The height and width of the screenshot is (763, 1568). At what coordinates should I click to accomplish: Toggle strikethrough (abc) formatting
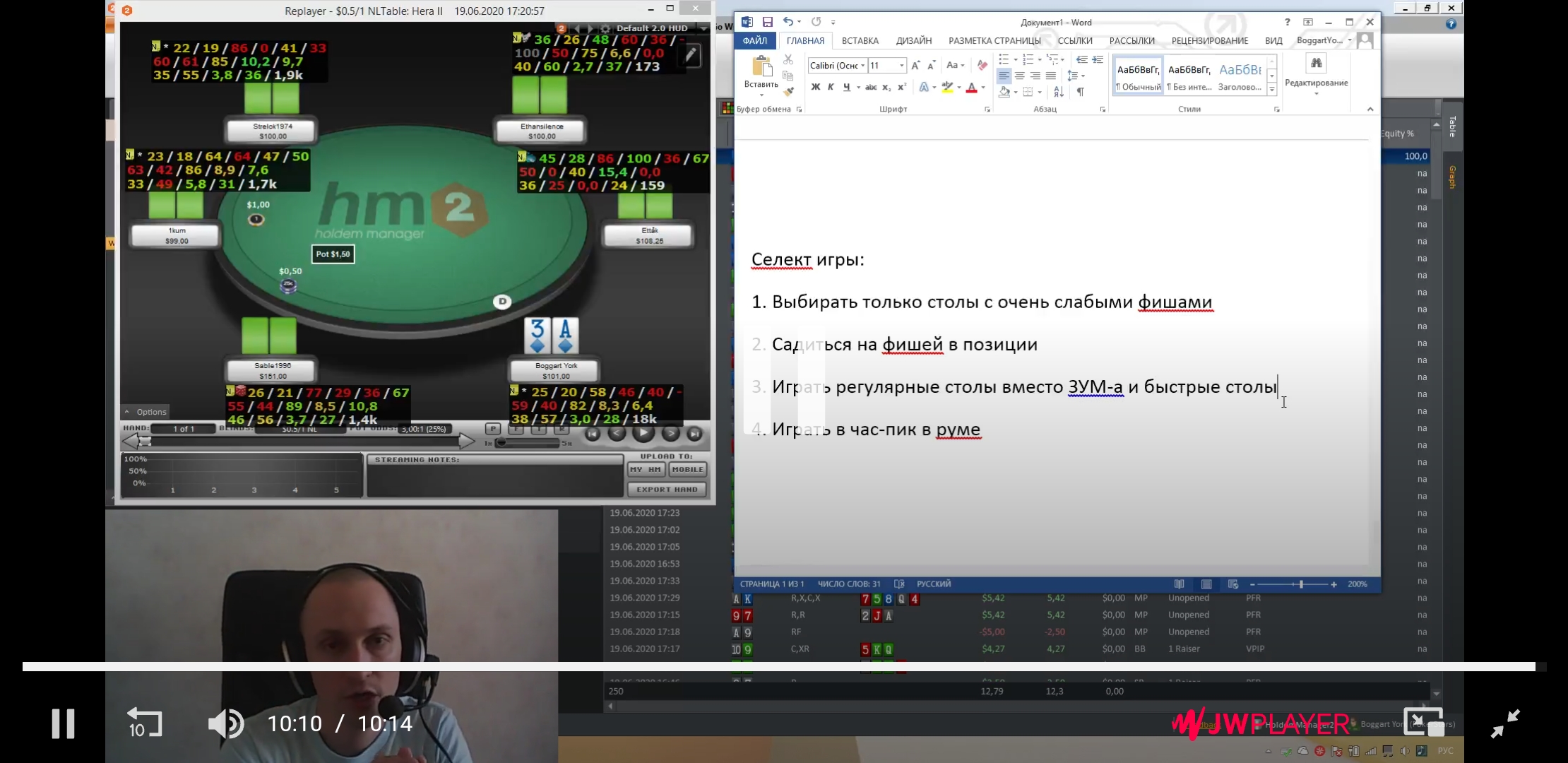(x=871, y=88)
